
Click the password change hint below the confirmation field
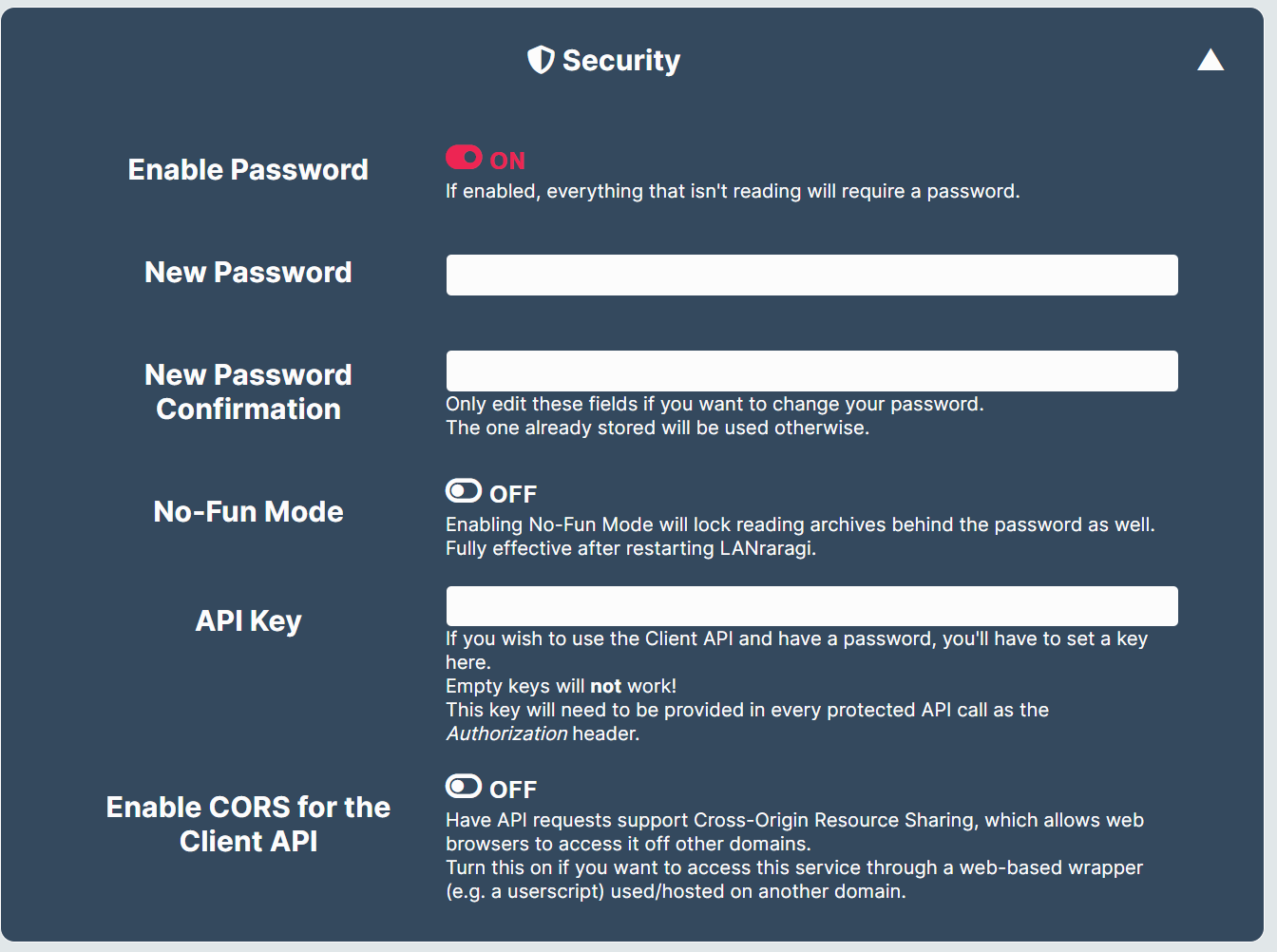[x=715, y=416]
